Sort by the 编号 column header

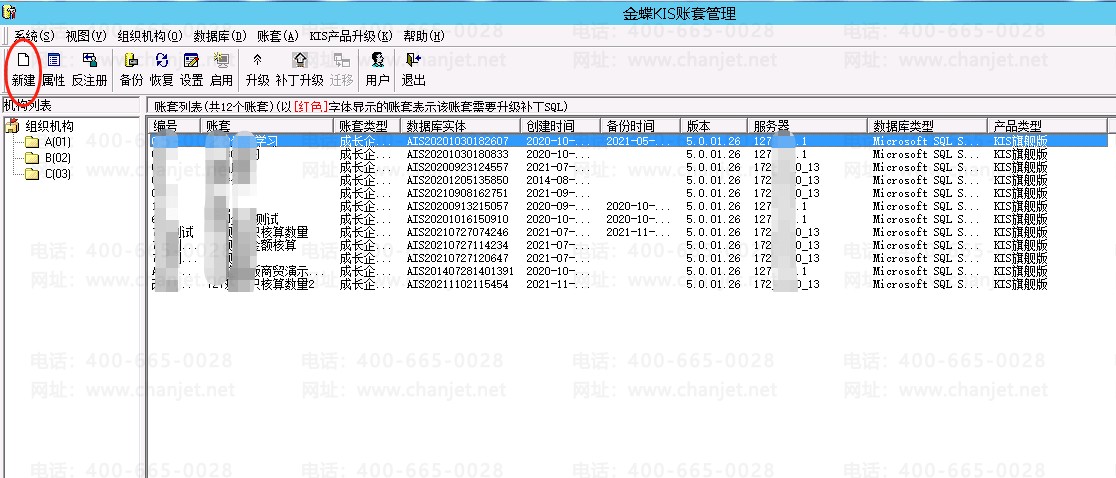pyautogui.click(x=173, y=126)
